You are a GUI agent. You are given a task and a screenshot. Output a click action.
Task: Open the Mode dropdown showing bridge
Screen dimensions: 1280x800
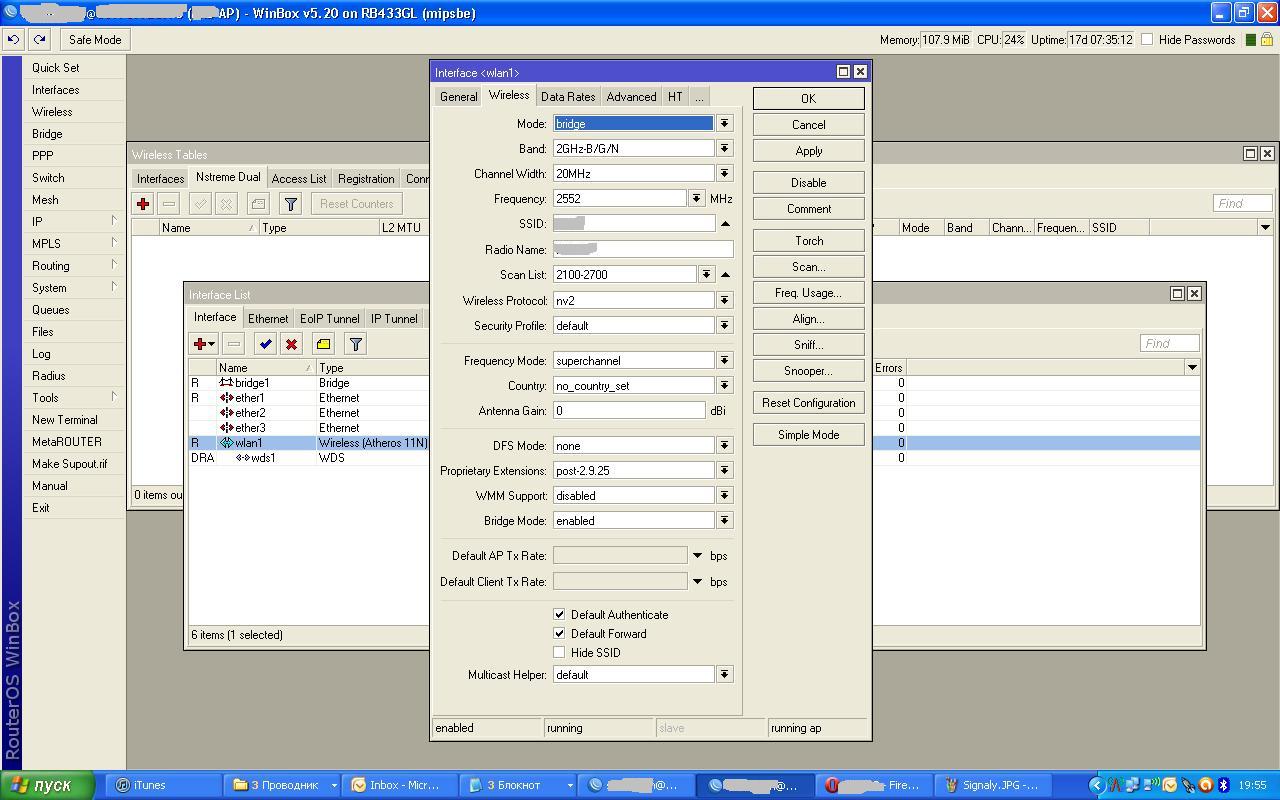pos(724,123)
